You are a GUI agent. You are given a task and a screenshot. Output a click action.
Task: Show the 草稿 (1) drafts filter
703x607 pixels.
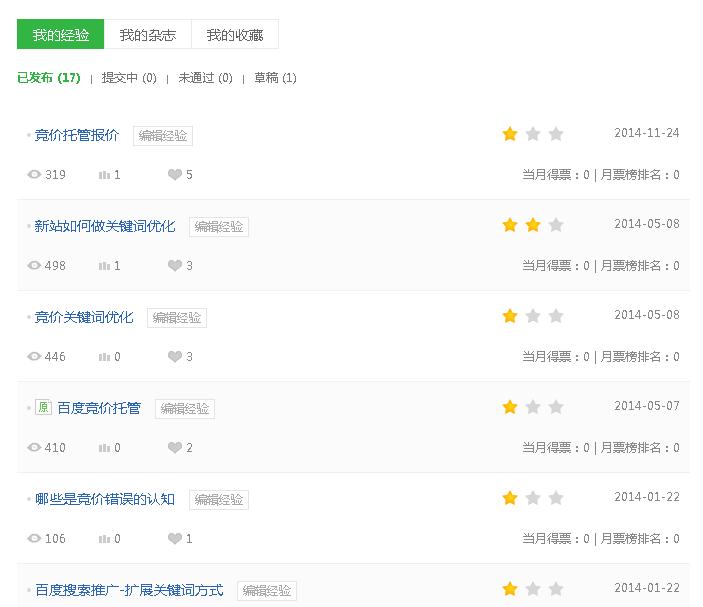tap(275, 78)
